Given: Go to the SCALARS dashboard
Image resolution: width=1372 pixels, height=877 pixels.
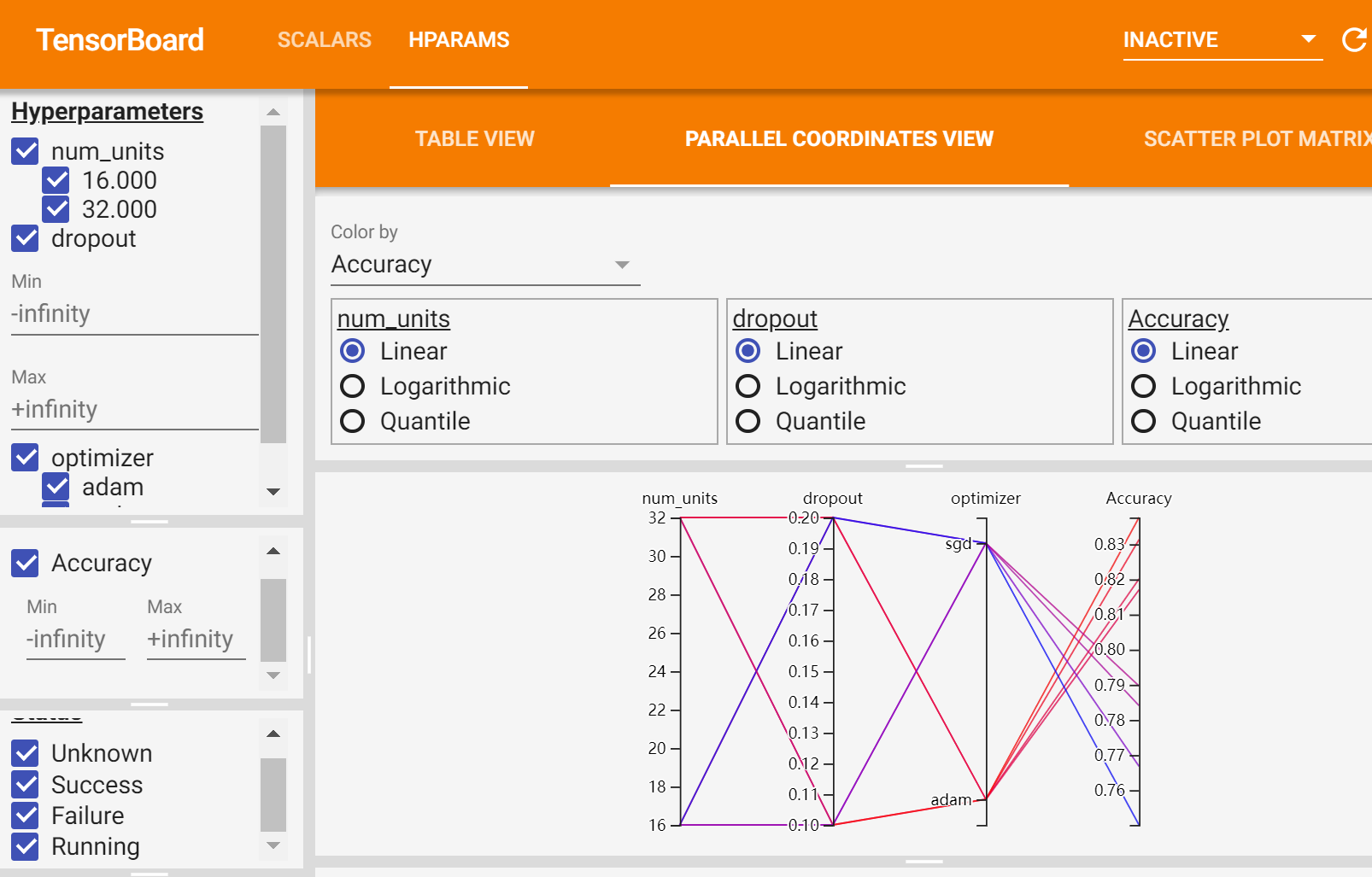Looking at the screenshot, I should coord(324,40).
